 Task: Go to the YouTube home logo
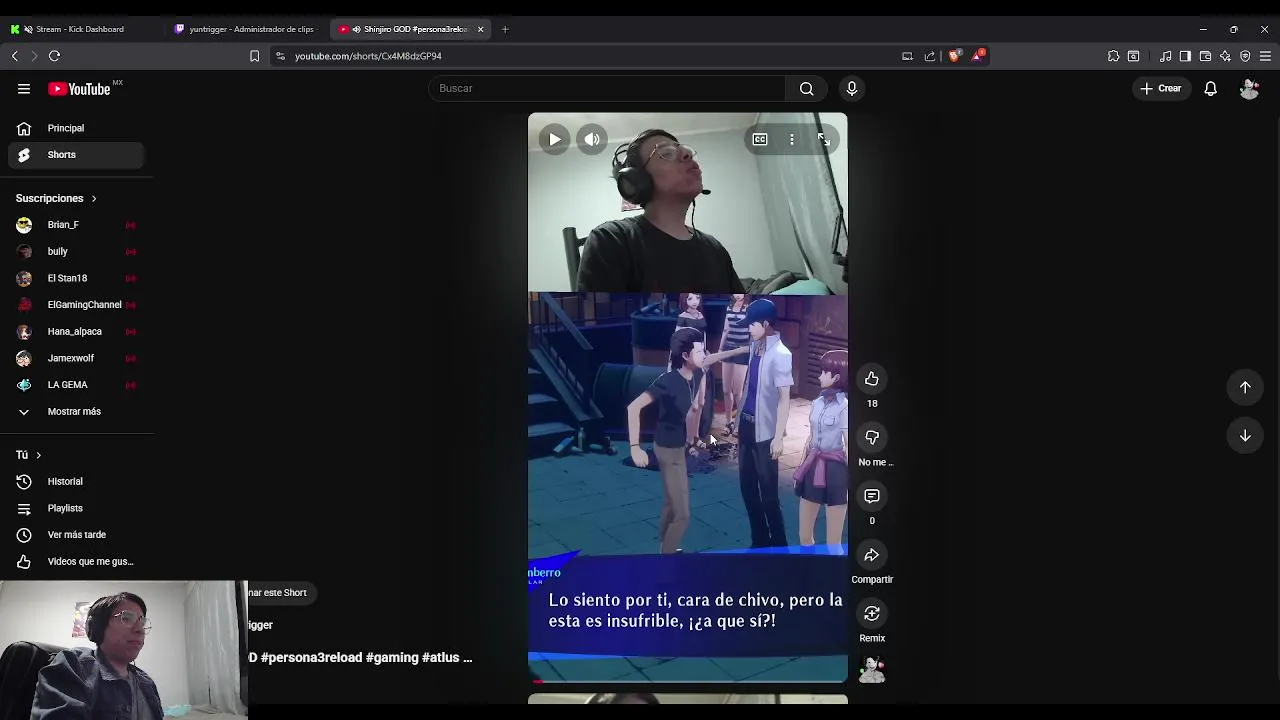pos(79,89)
